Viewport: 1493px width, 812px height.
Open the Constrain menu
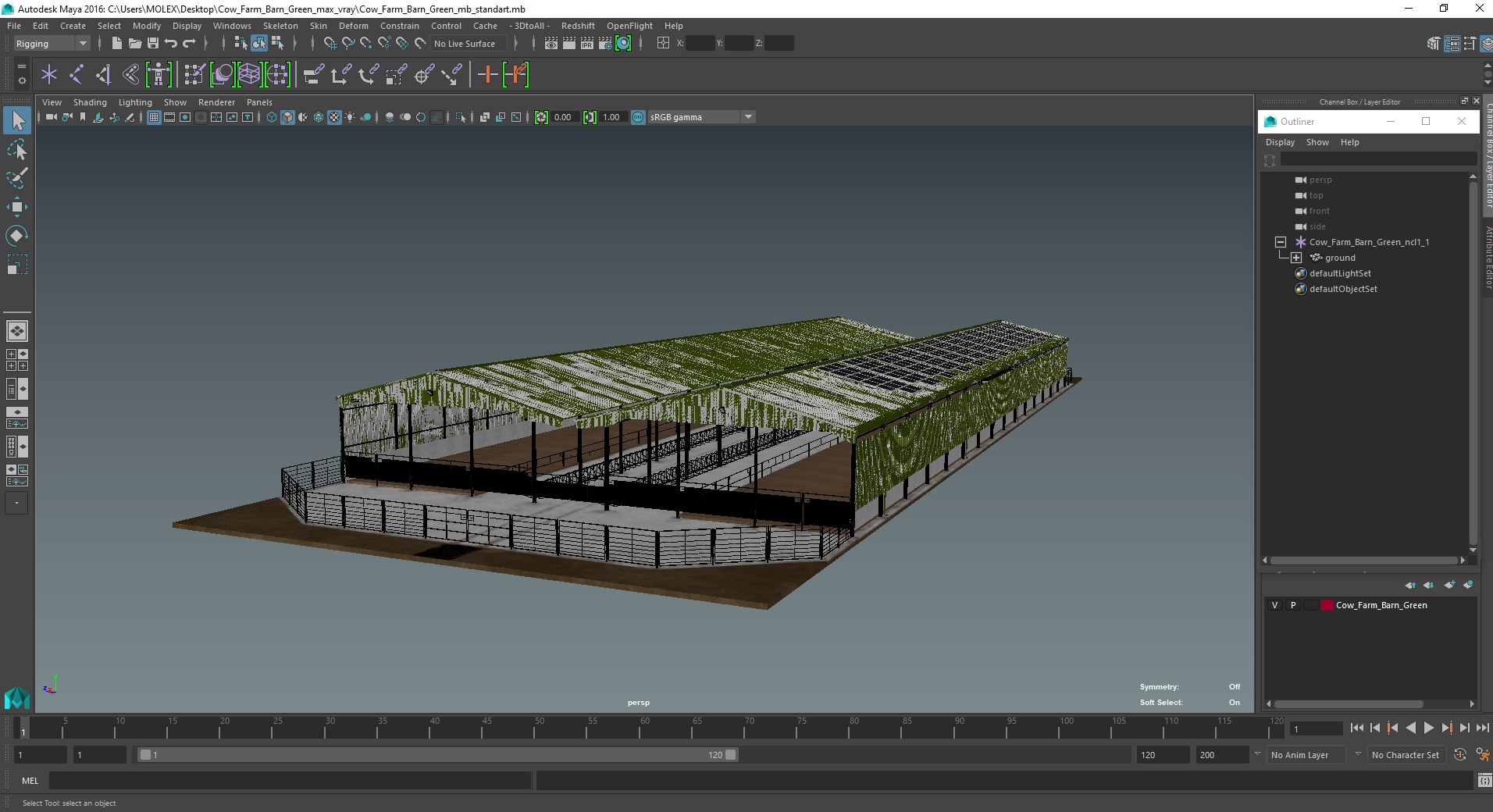point(400,26)
